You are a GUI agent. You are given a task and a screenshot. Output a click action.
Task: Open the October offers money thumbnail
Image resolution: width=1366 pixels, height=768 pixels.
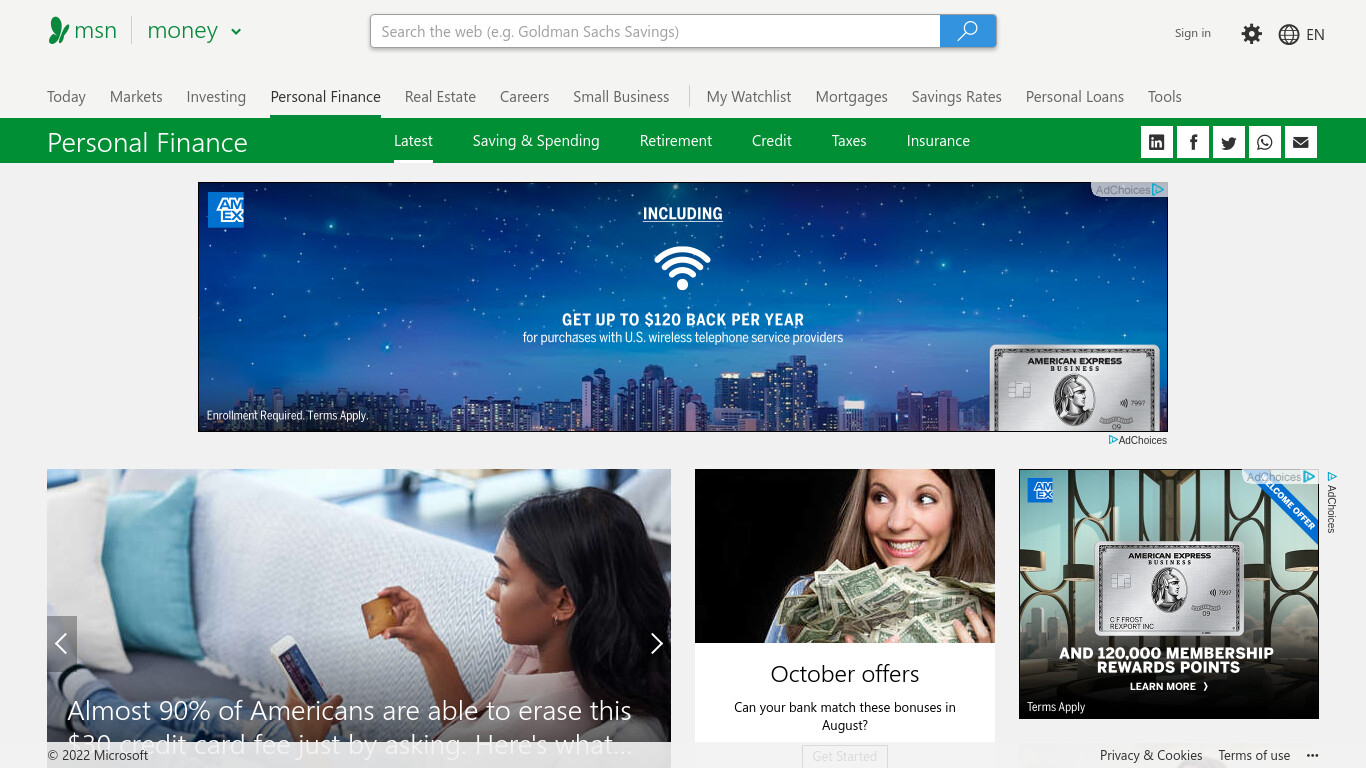point(845,556)
